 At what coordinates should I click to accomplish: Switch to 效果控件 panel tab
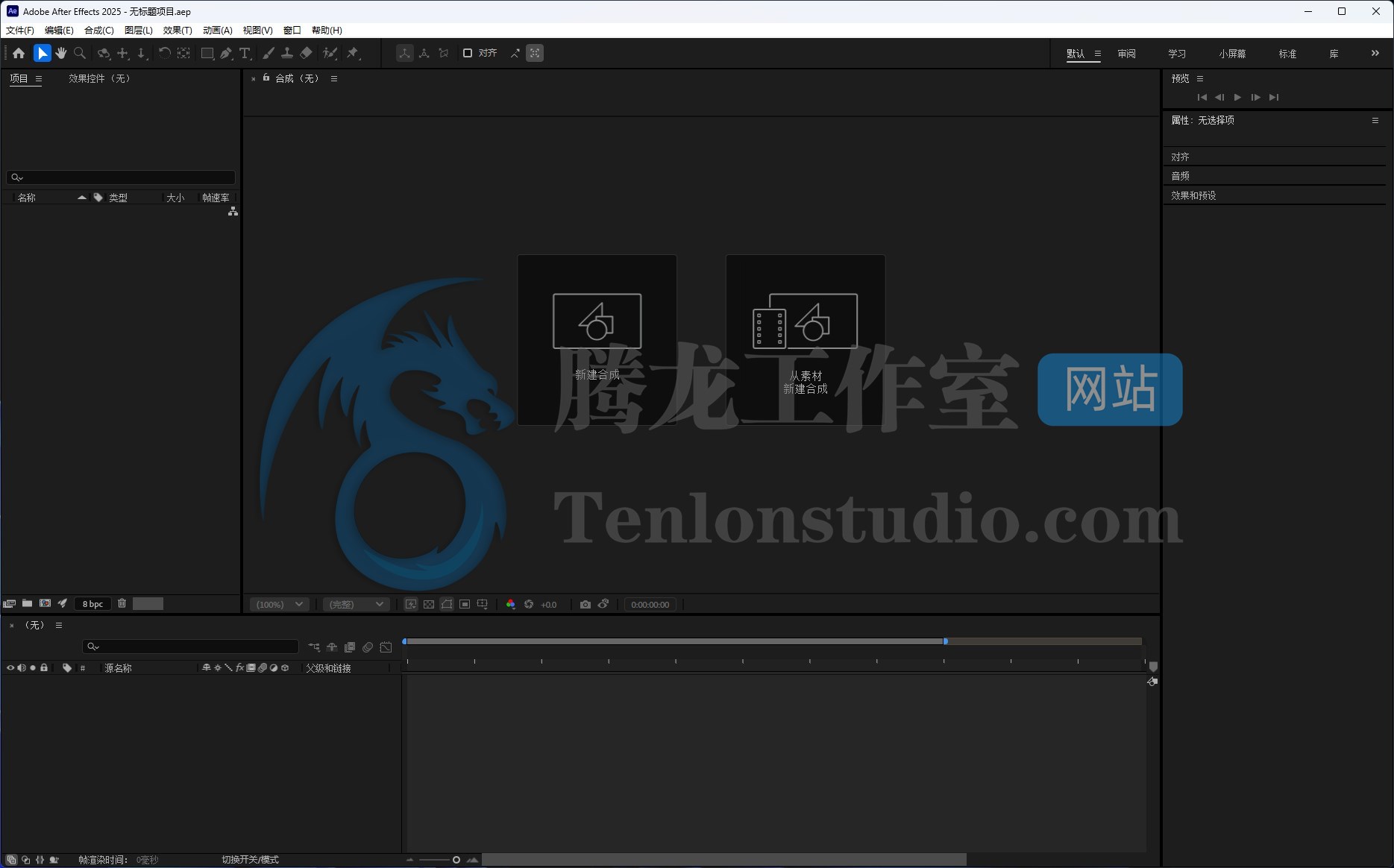pyautogui.click(x=99, y=78)
